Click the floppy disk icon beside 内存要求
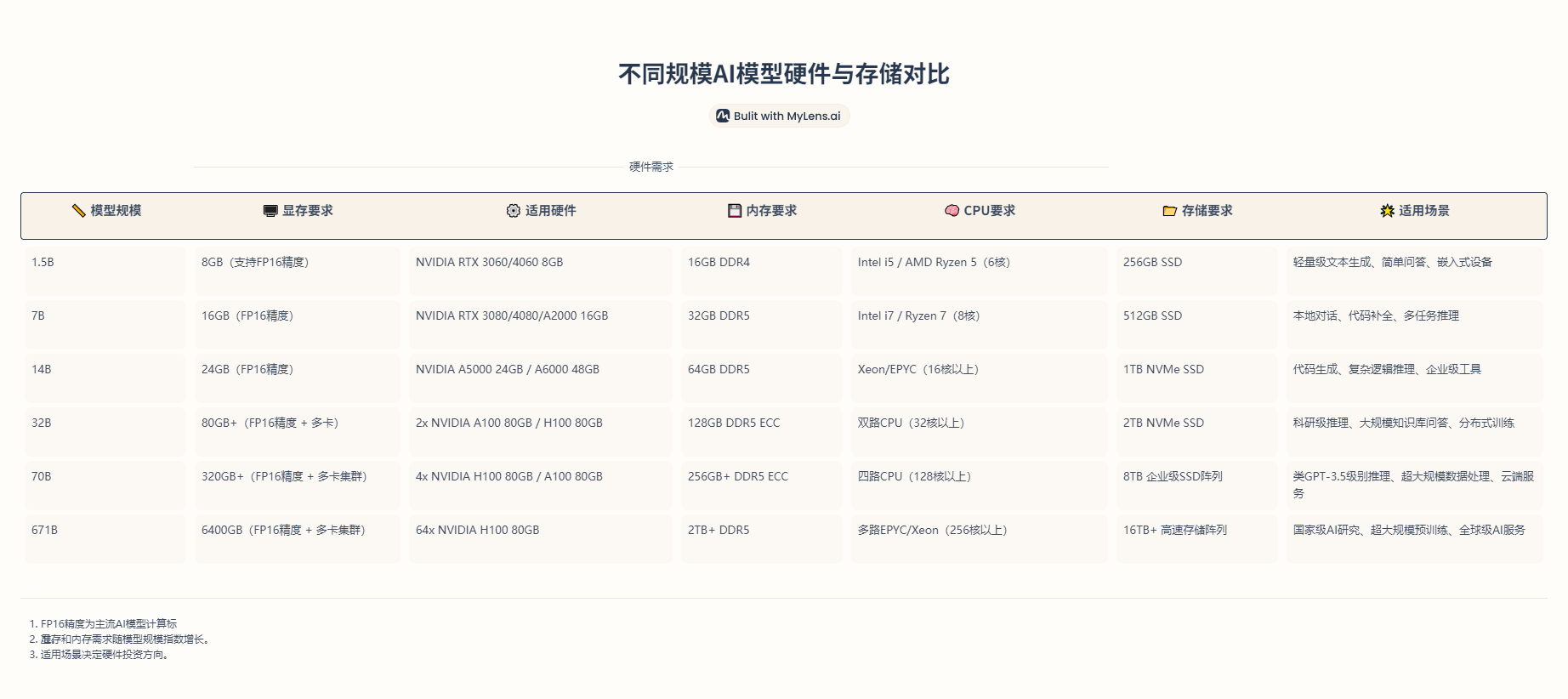Image resolution: width=1568 pixels, height=699 pixels. point(735,211)
